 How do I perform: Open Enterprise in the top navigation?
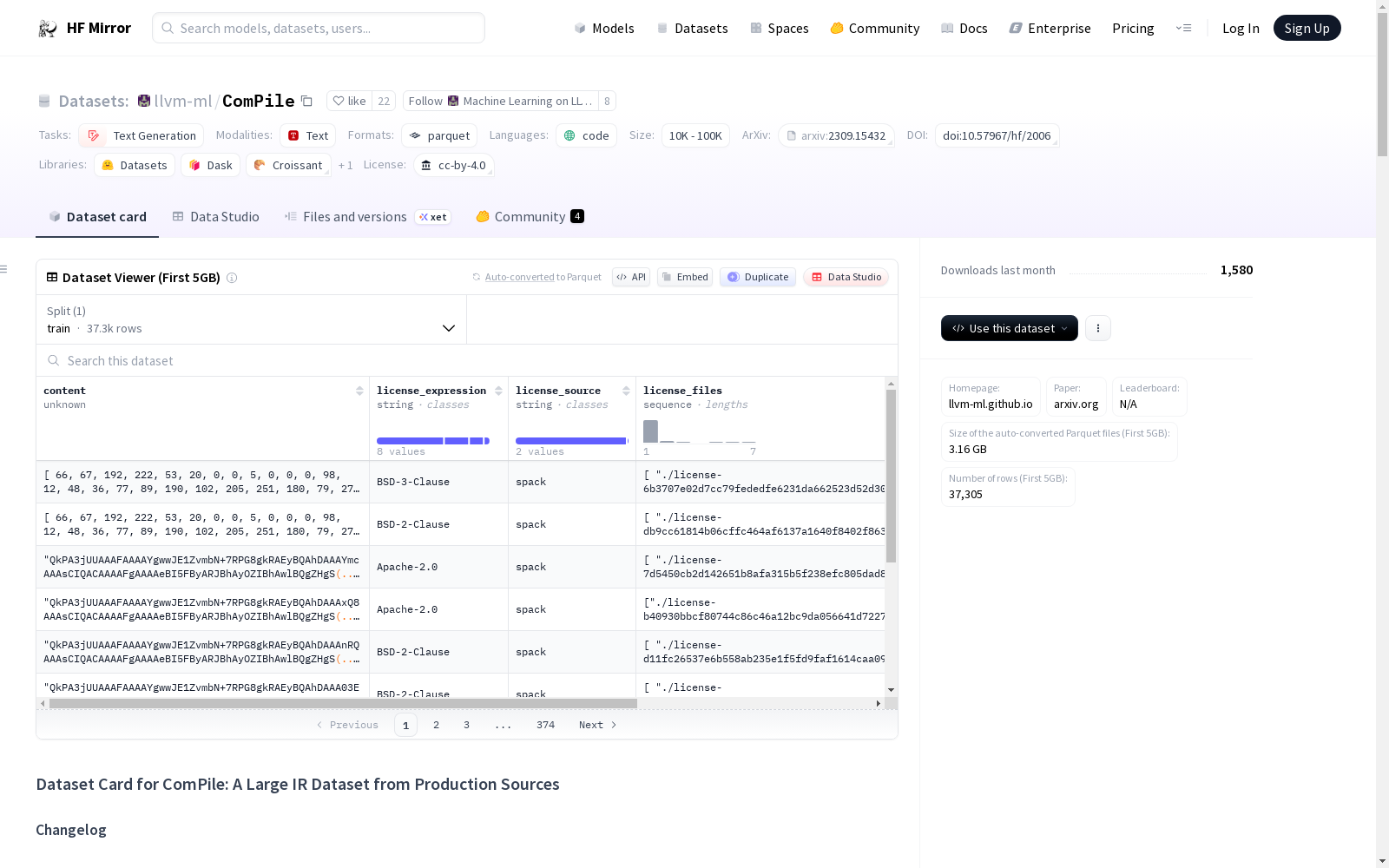(x=1050, y=28)
